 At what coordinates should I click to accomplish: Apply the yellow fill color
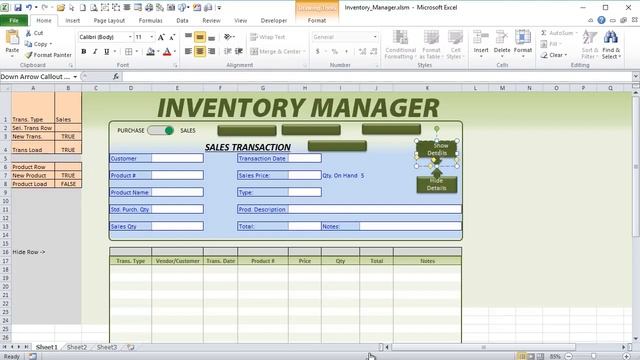[x=151, y=51]
